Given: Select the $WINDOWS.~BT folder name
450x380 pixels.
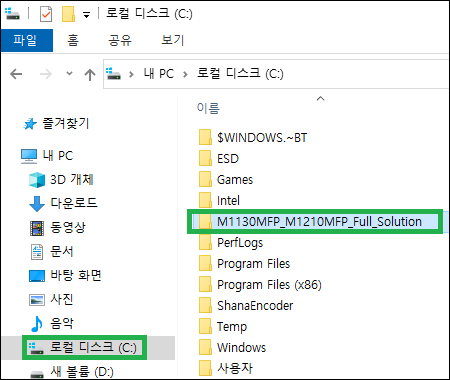Looking at the screenshot, I should (262, 138).
